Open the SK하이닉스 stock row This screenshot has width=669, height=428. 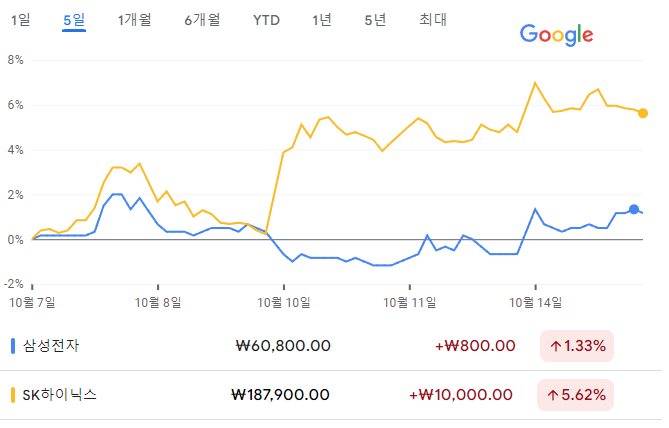(331, 395)
